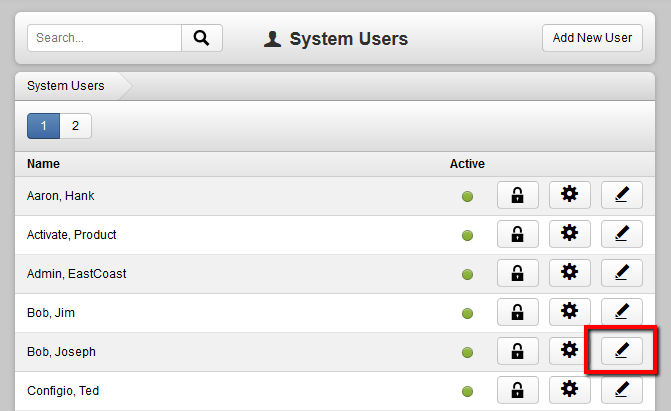The image size is (671, 411).
Task: Click active status dot for Bob, Jim
Action: [467, 313]
